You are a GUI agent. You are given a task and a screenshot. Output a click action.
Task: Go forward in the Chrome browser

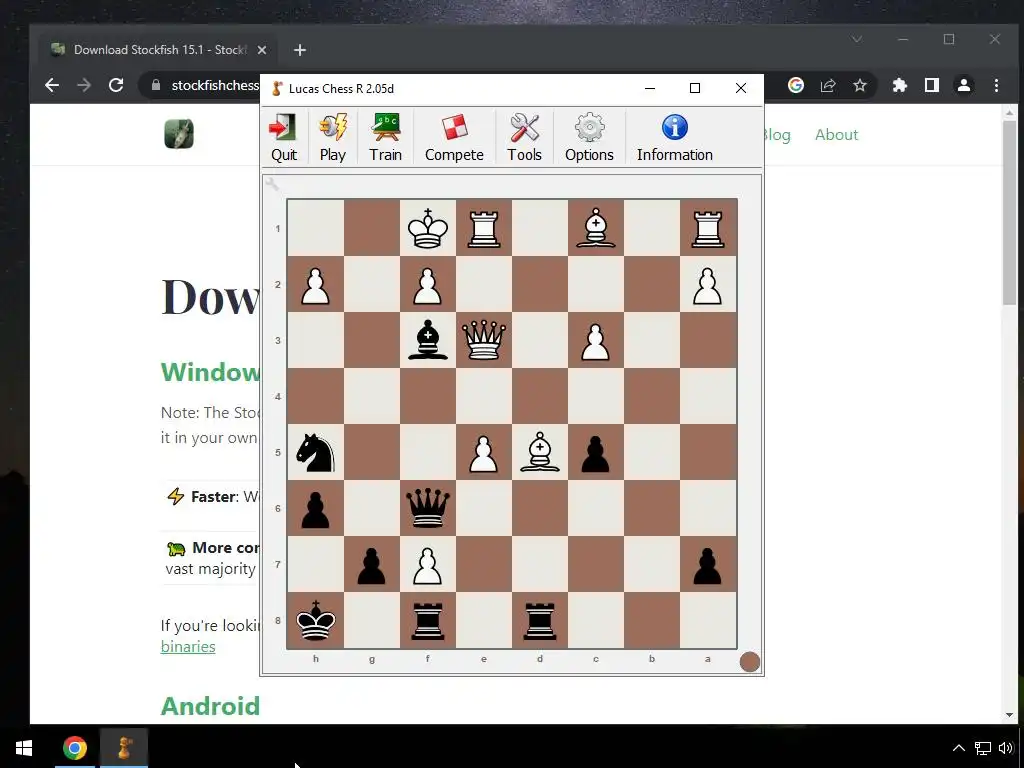[84, 85]
